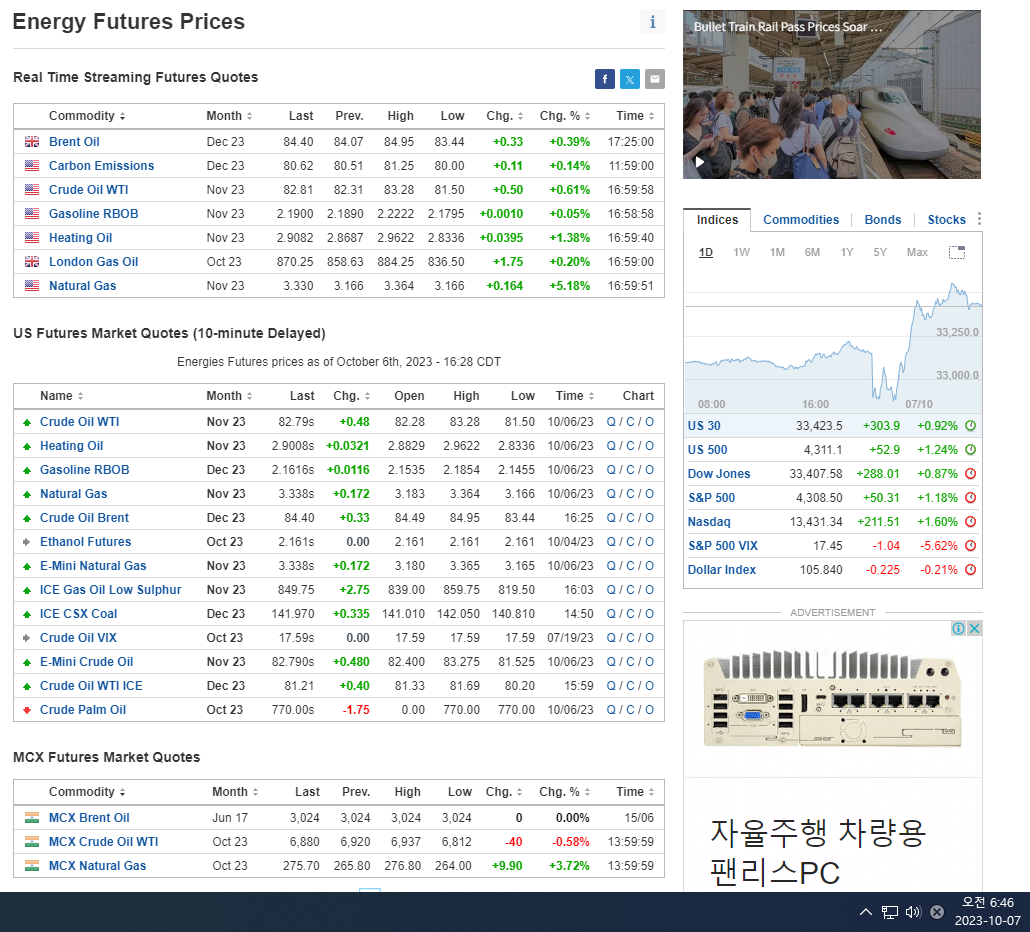Image resolution: width=1030 pixels, height=932 pixels.
Task: Play the Bullet Train video
Action: point(700,162)
